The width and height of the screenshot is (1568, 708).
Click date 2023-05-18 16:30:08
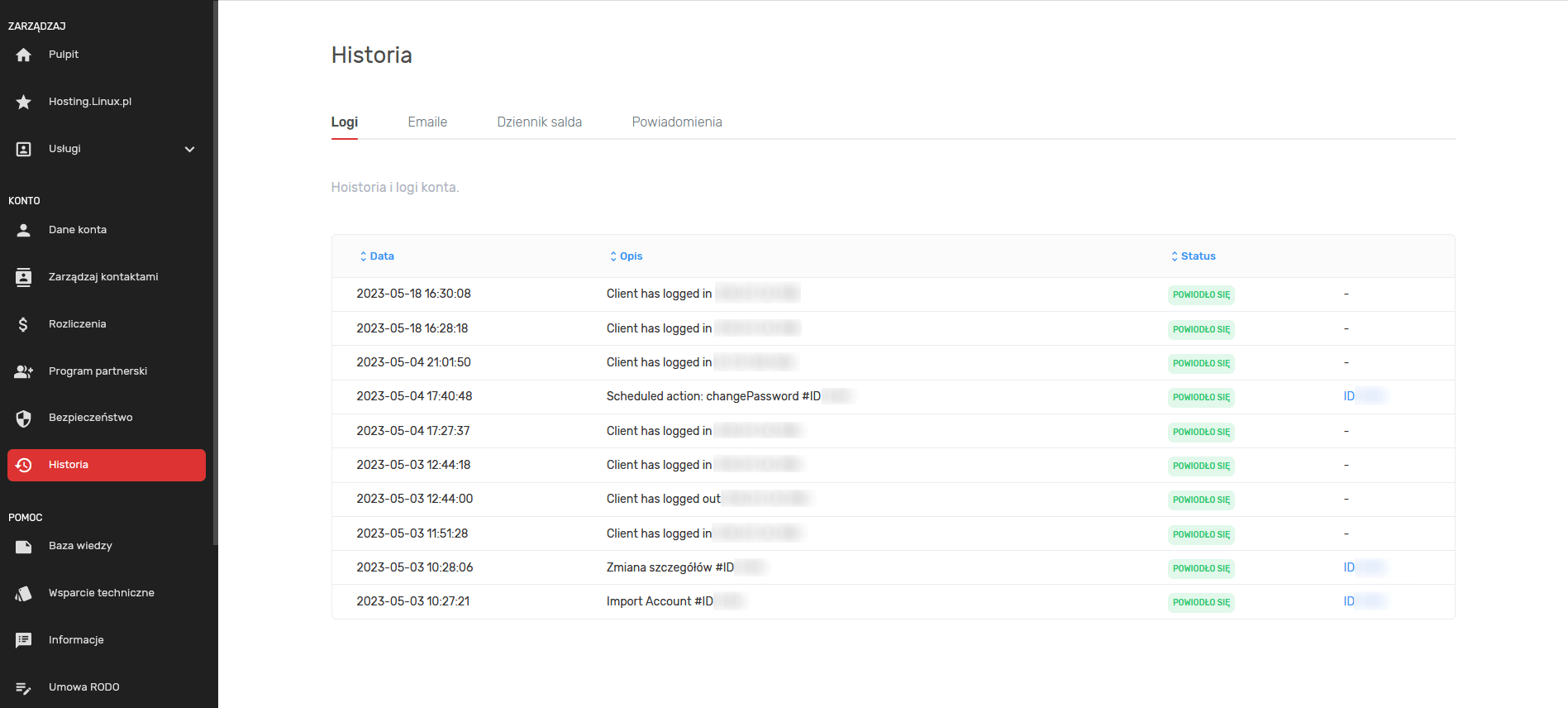click(414, 294)
